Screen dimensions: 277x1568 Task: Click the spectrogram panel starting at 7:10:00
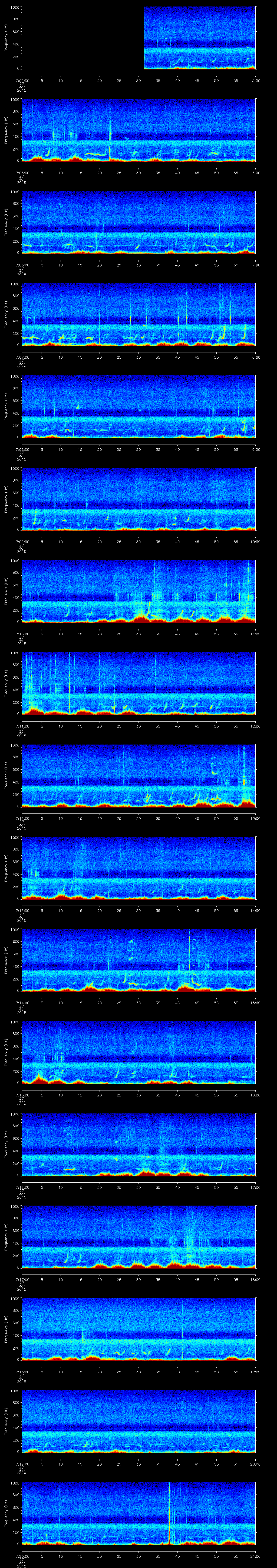point(139,591)
